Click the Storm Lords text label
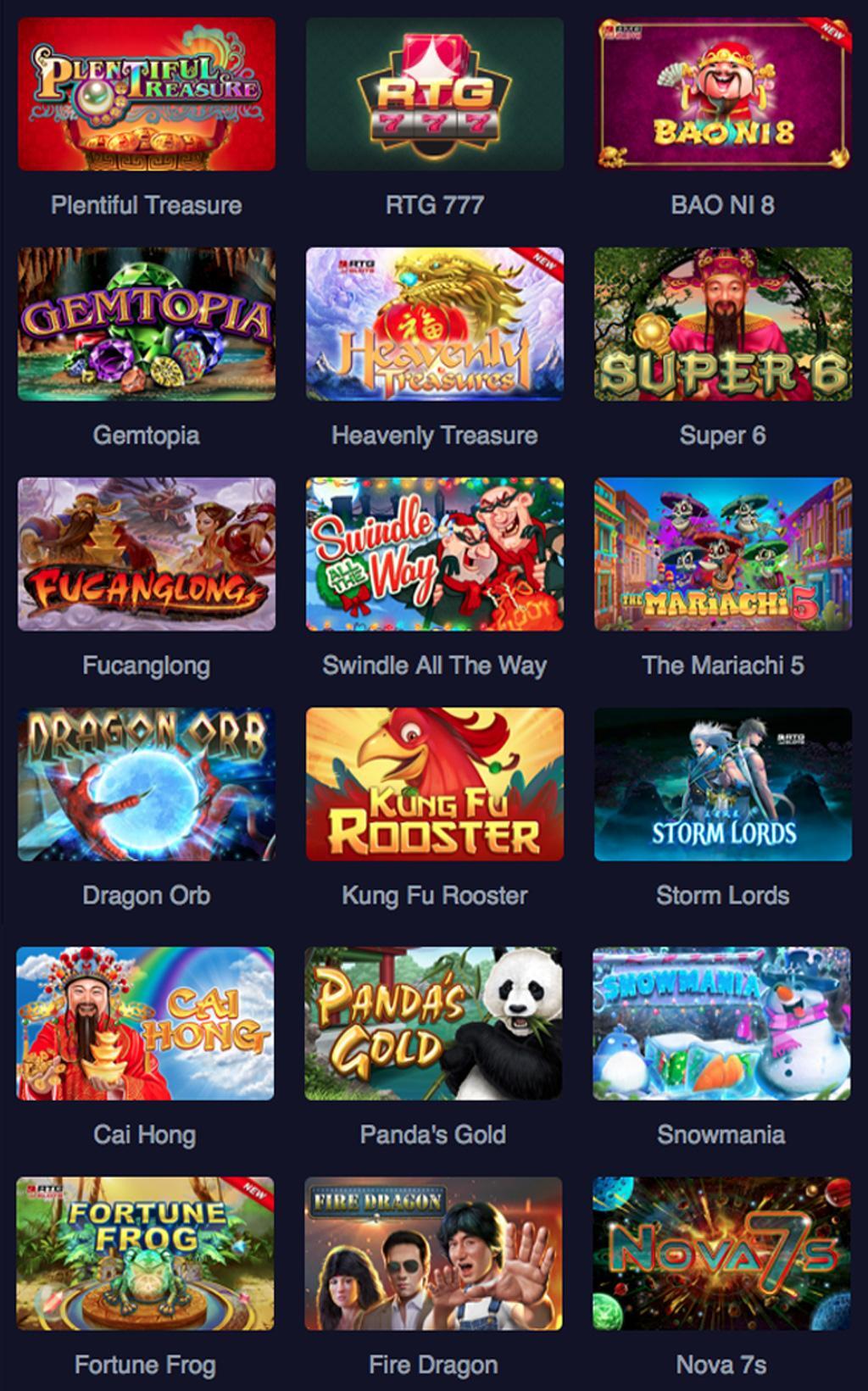Screen dimensions: 868x1391 click(x=723, y=895)
